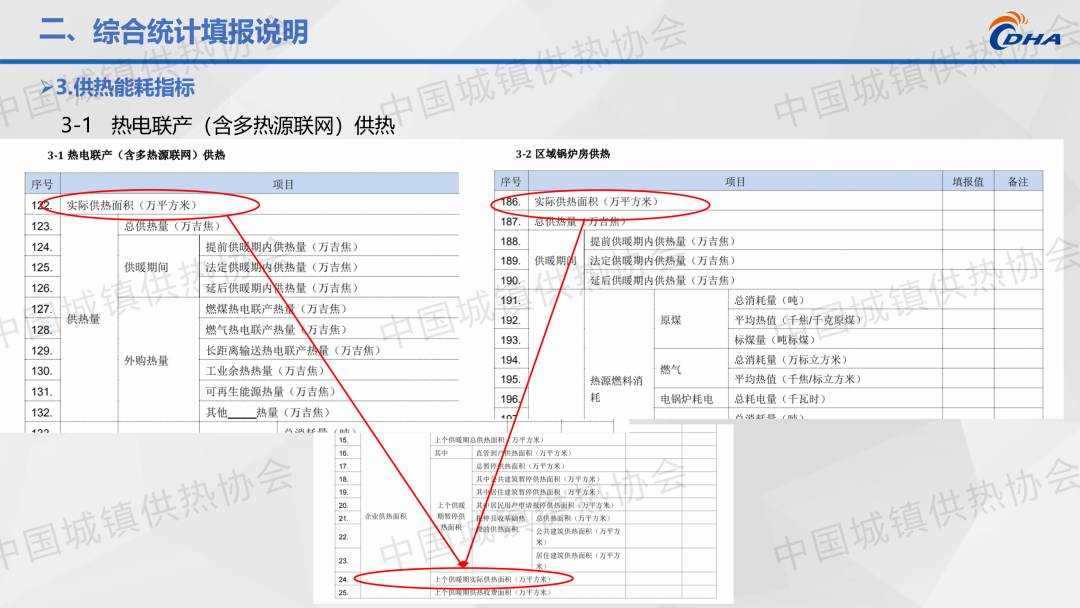
Task: Click the 填报值 cell for row 186
Action: [967, 202]
